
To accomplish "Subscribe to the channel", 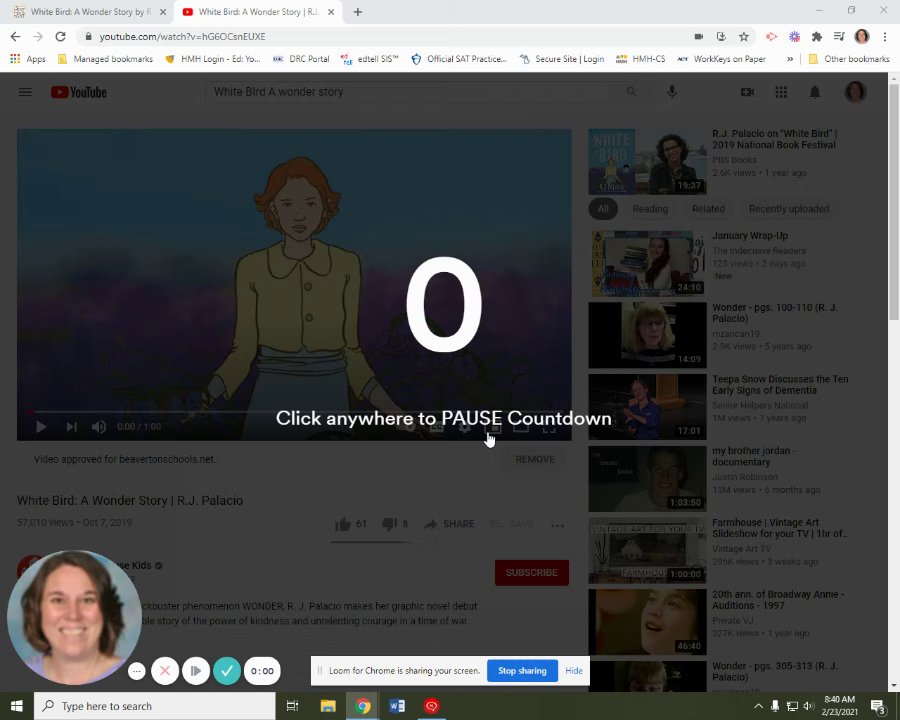I will tap(532, 572).
